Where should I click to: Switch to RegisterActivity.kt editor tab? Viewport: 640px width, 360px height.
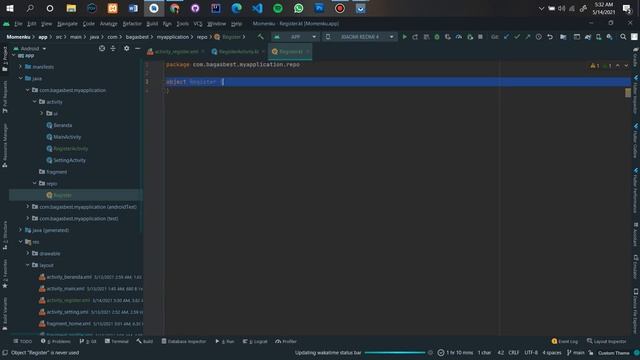click(x=238, y=52)
